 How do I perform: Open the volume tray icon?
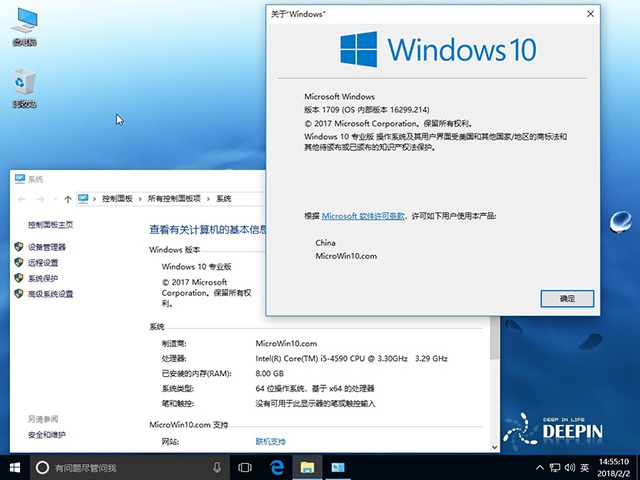pyautogui.click(x=570, y=467)
